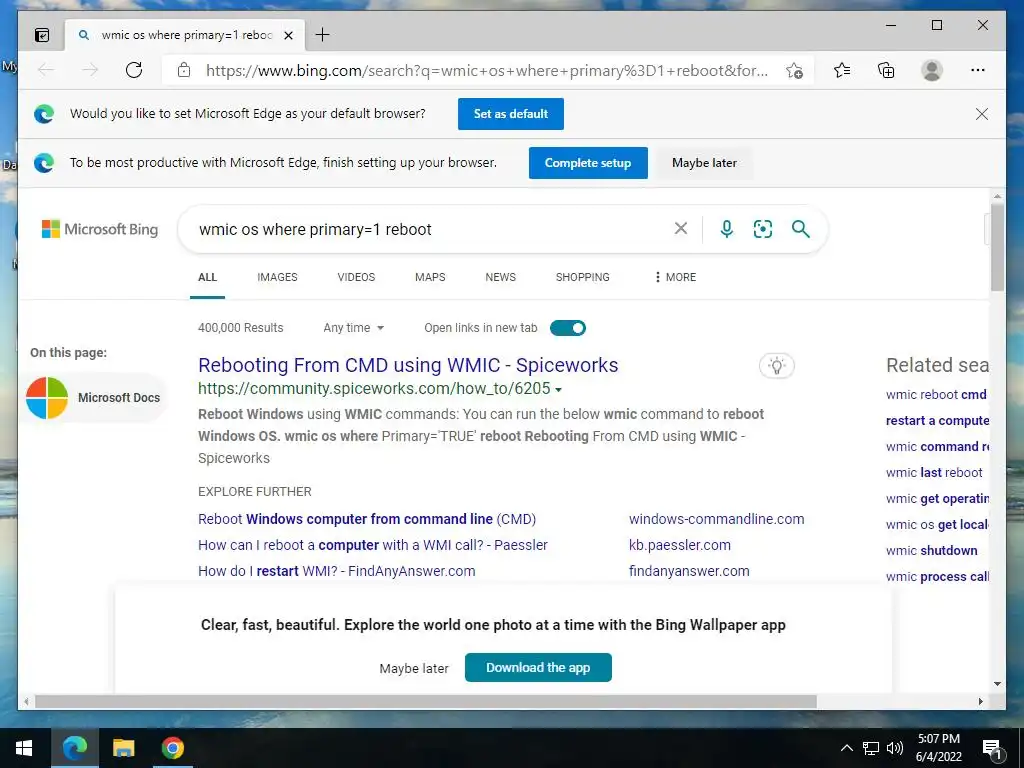Click the horizontal page scrollbar thumb
This screenshot has width=1024, height=768.
pyautogui.click(x=426, y=701)
